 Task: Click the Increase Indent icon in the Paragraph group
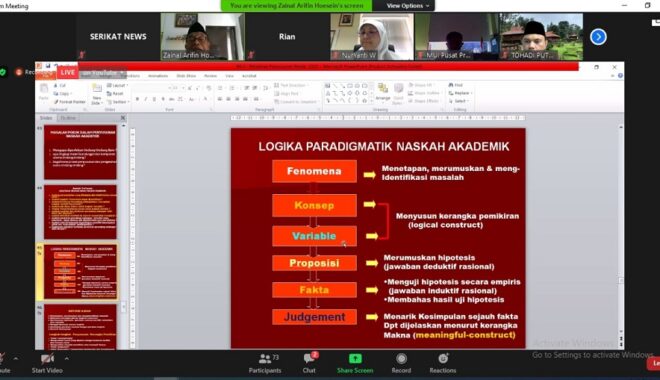pyautogui.click(x=255, y=88)
